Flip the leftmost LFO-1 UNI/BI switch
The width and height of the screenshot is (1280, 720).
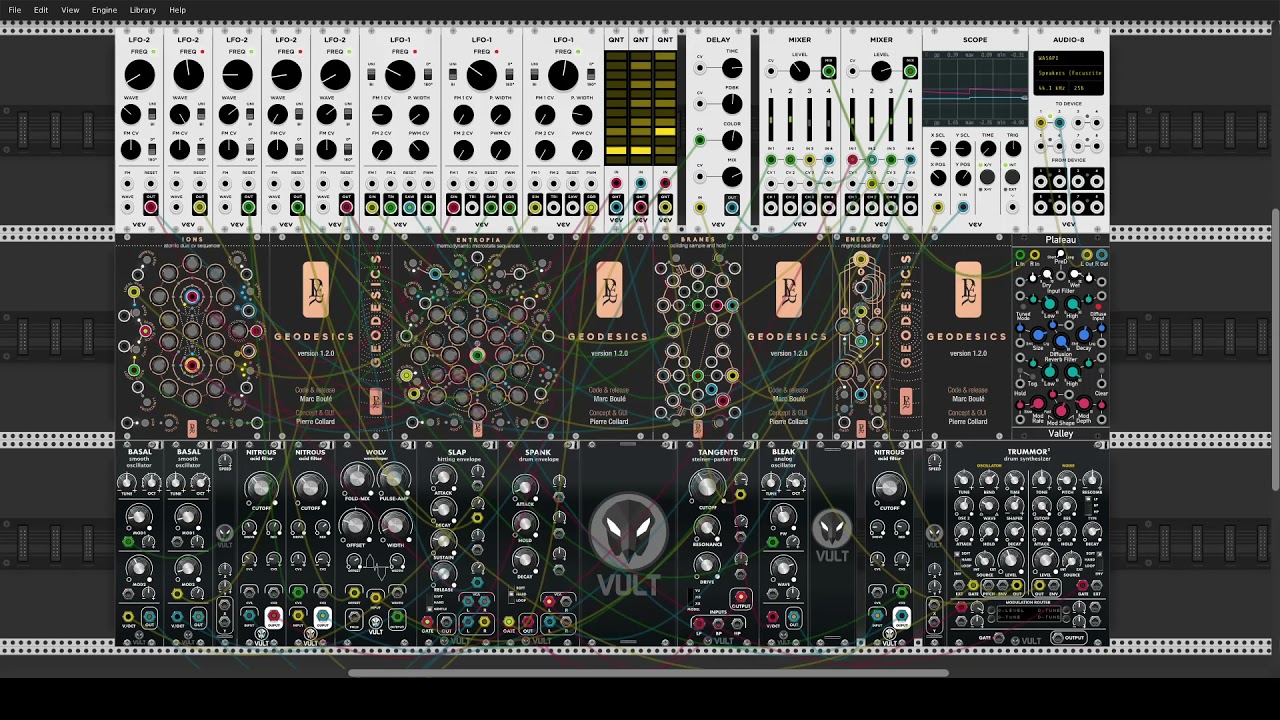372,75
